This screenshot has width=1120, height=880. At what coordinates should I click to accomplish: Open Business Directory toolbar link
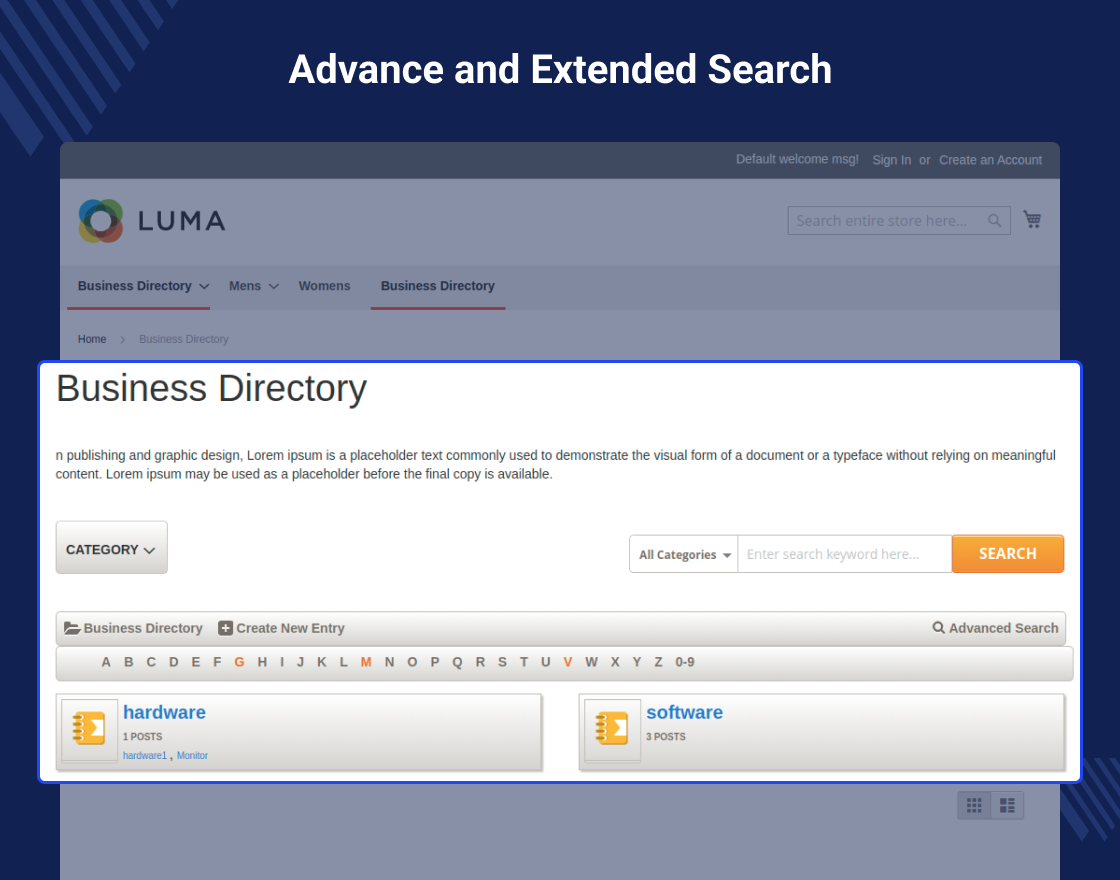134,628
